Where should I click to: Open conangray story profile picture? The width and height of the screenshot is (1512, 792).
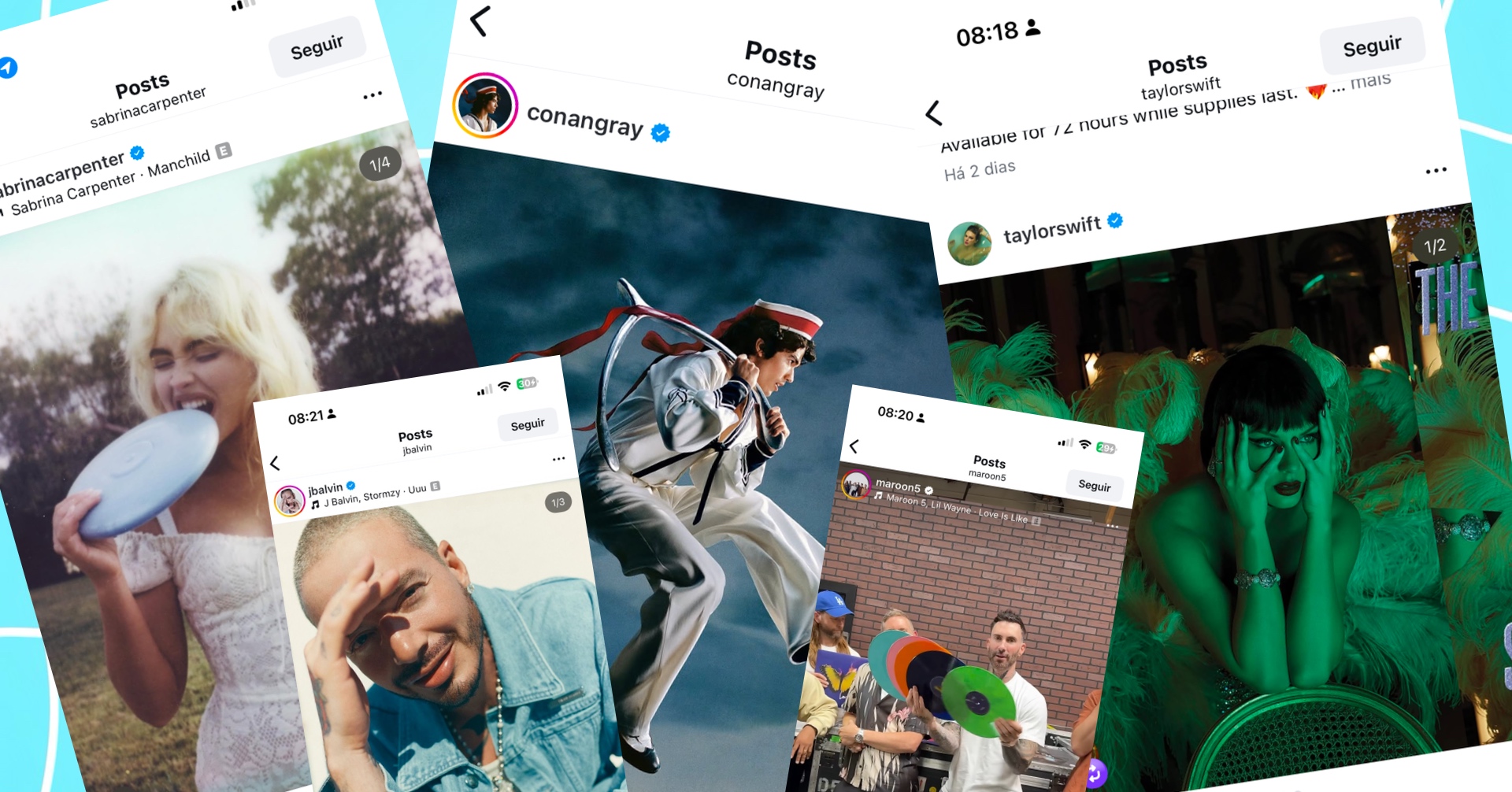pyautogui.click(x=485, y=105)
